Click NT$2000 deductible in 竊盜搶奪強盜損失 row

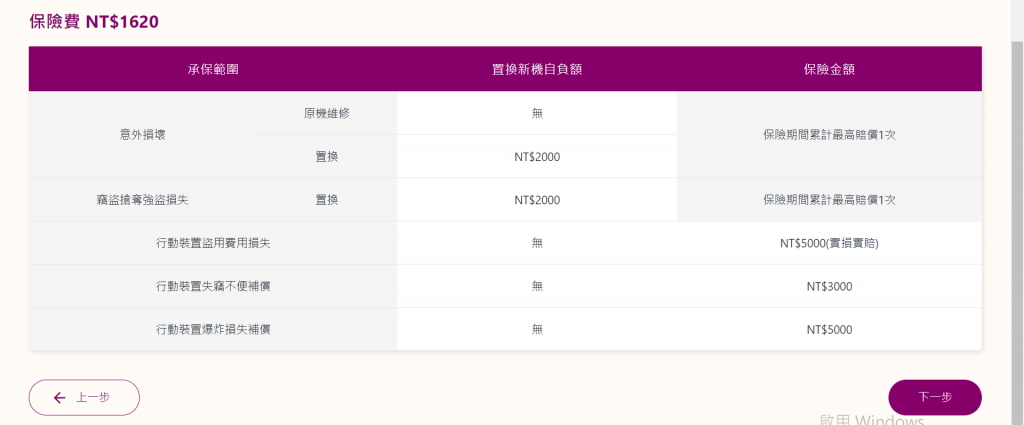[x=537, y=200]
